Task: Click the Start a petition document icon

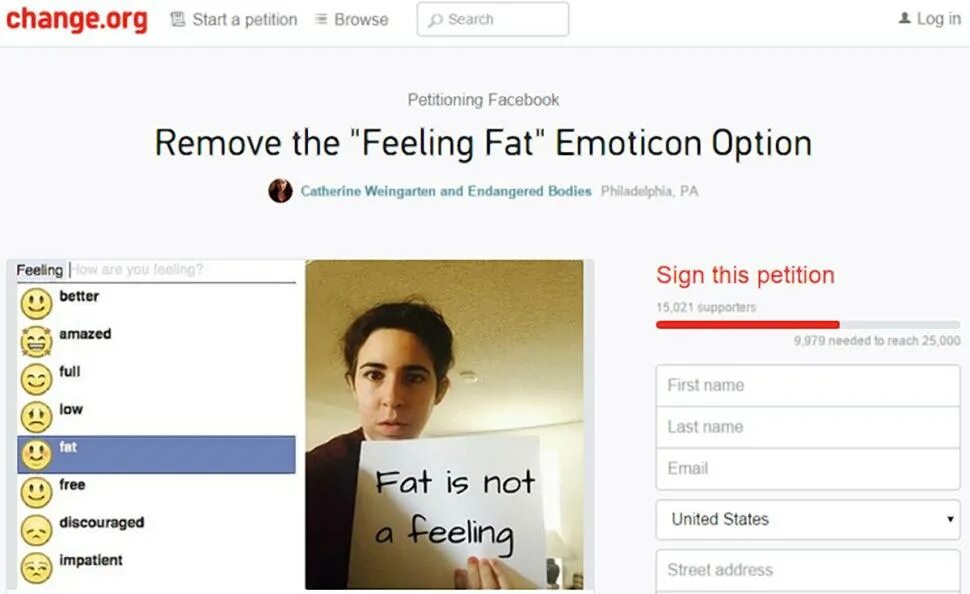Action: [178, 19]
